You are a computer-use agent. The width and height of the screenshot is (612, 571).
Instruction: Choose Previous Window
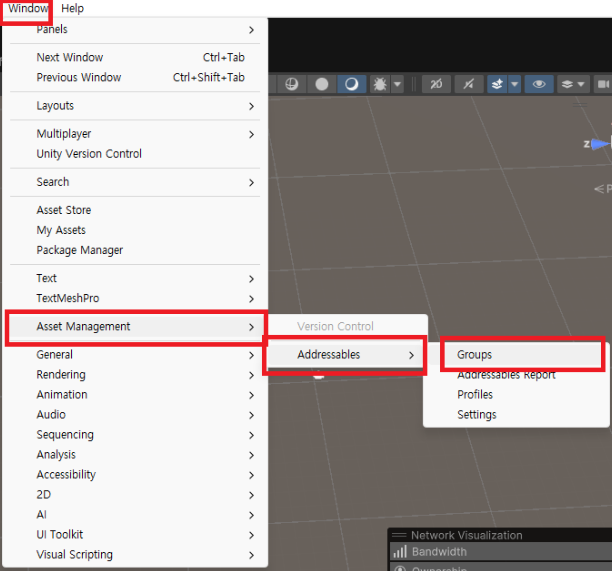[x=135, y=77]
